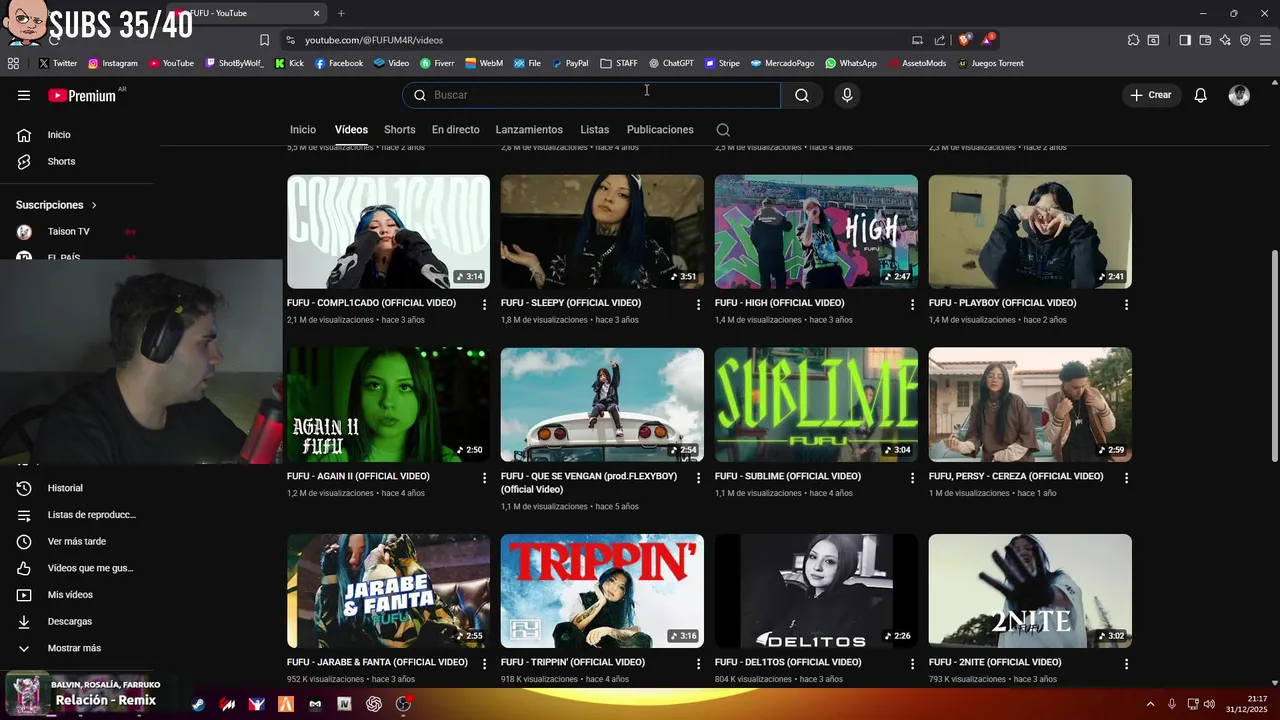Open the Lanzamientos tab
The height and width of the screenshot is (720, 1280).
(529, 130)
